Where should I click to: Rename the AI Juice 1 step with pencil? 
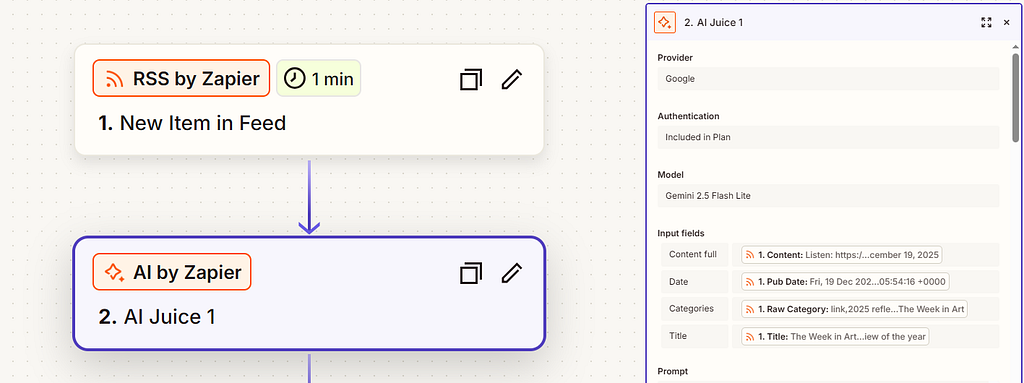coord(511,273)
